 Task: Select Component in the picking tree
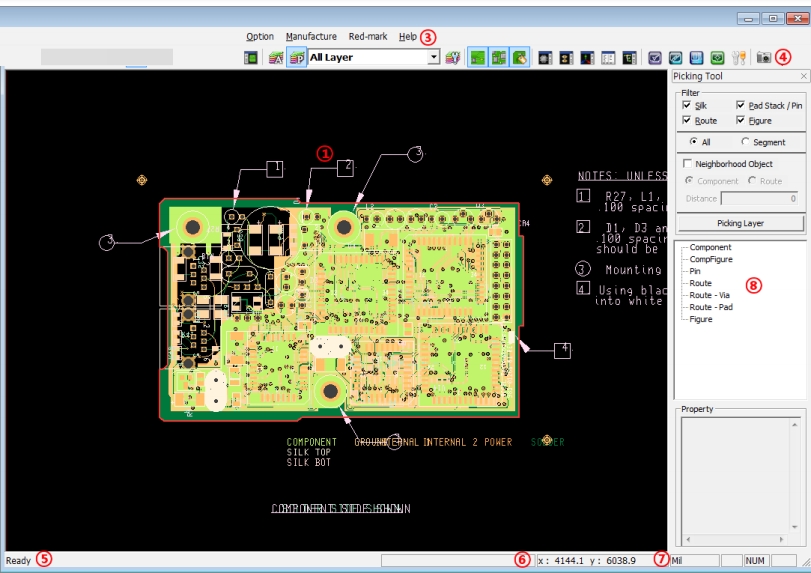pyautogui.click(x=710, y=247)
